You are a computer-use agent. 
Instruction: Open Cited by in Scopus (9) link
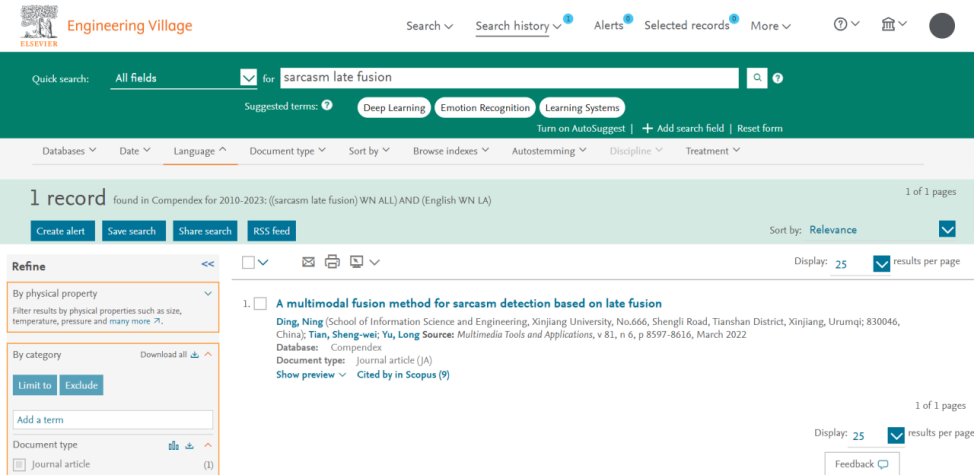(403, 375)
